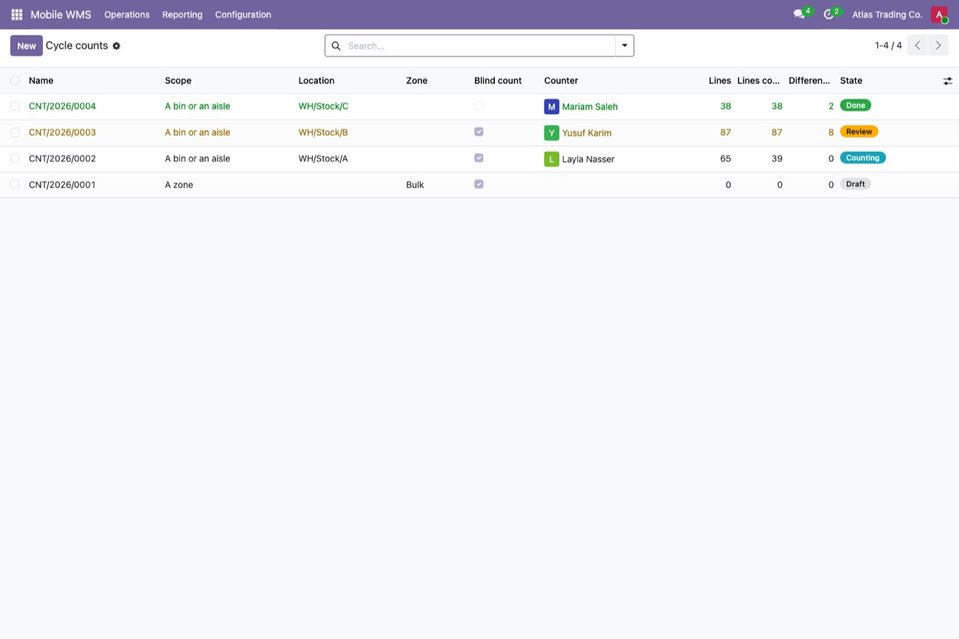The image size is (959, 639).
Task: Click Yusuf Karim's avatar icon
Action: [x=551, y=133]
